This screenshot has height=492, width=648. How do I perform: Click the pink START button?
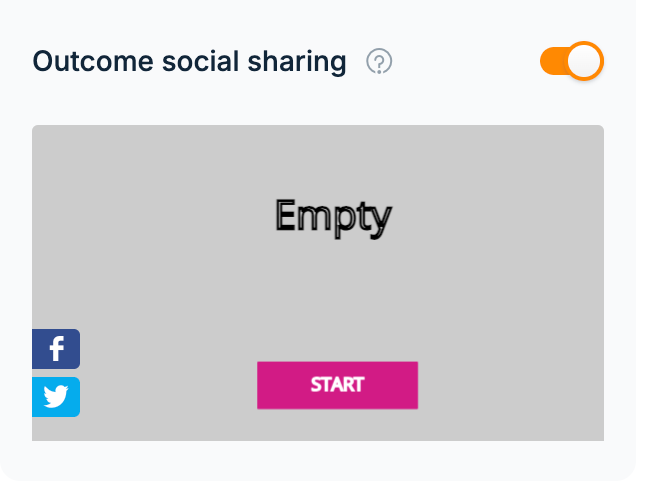coord(338,385)
